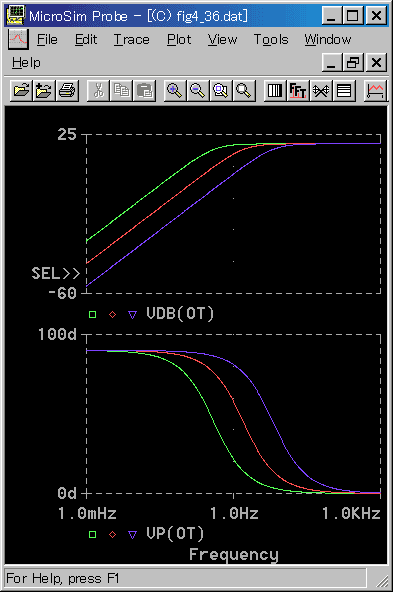The width and height of the screenshot is (393, 592).
Task: Click the Zoom Out magnifier icon
Action: (x=197, y=91)
